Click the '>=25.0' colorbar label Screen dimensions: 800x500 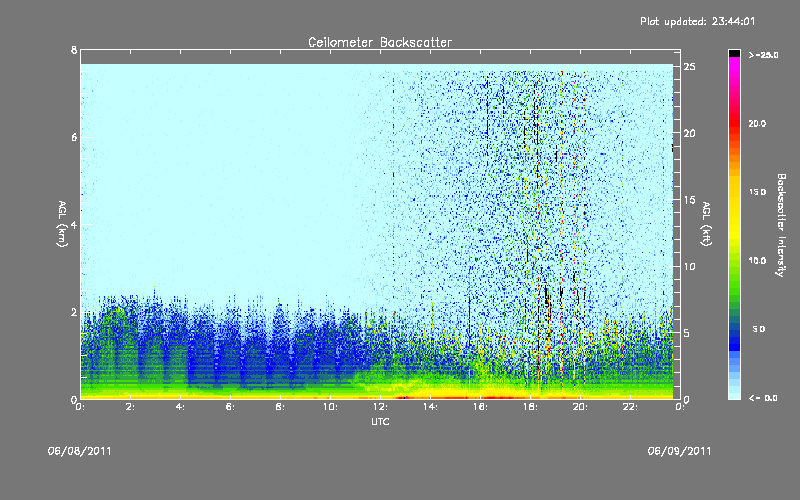tap(763, 55)
